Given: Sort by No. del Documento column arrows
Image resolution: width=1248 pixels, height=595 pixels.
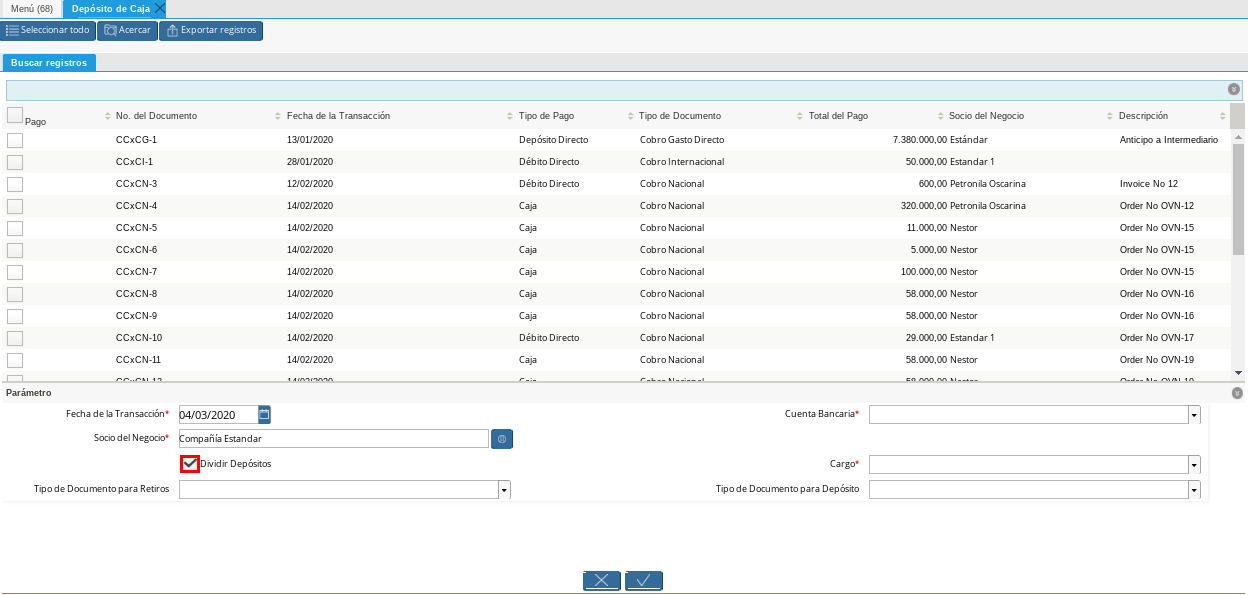Looking at the screenshot, I should pyautogui.click(x=108, y=116).
